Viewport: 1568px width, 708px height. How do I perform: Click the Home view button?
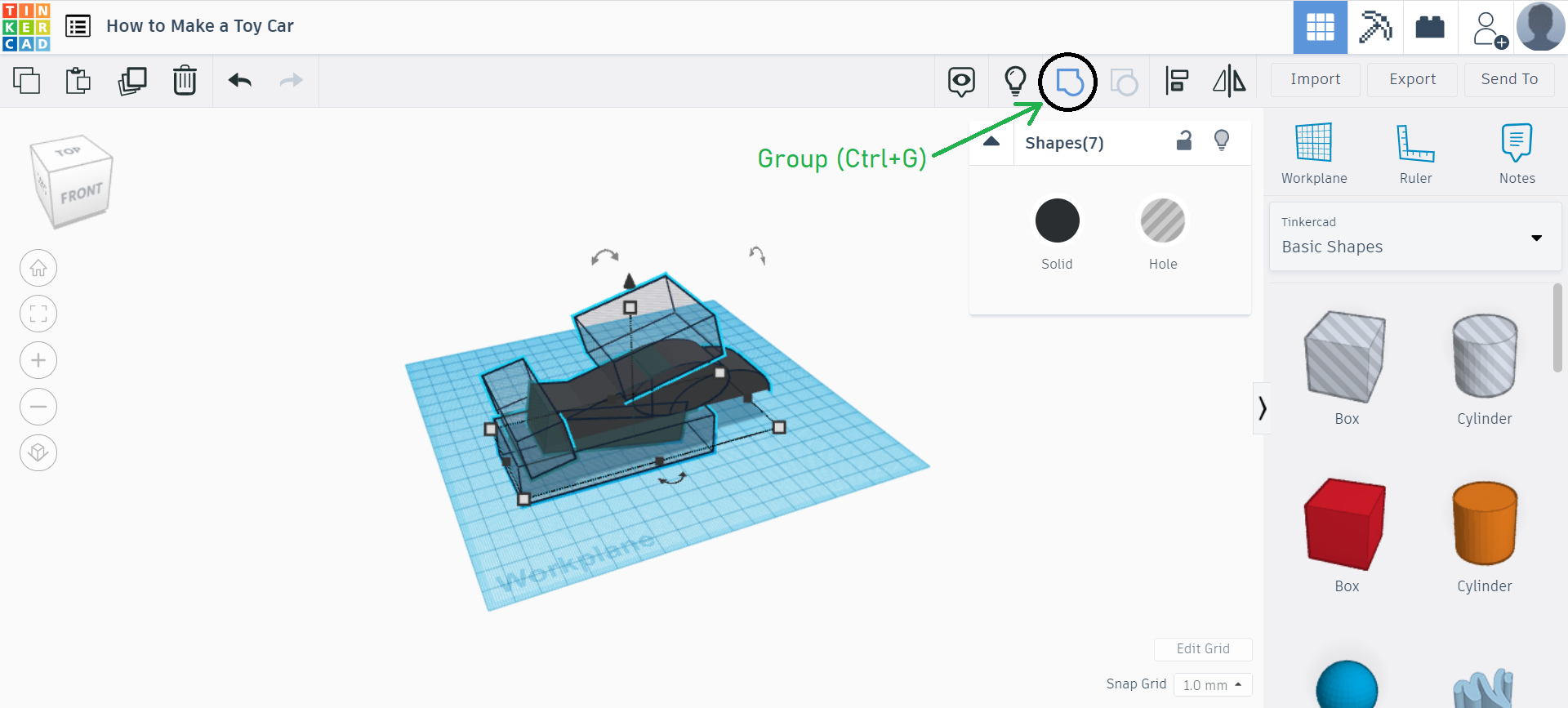click(x=38, y=268)
